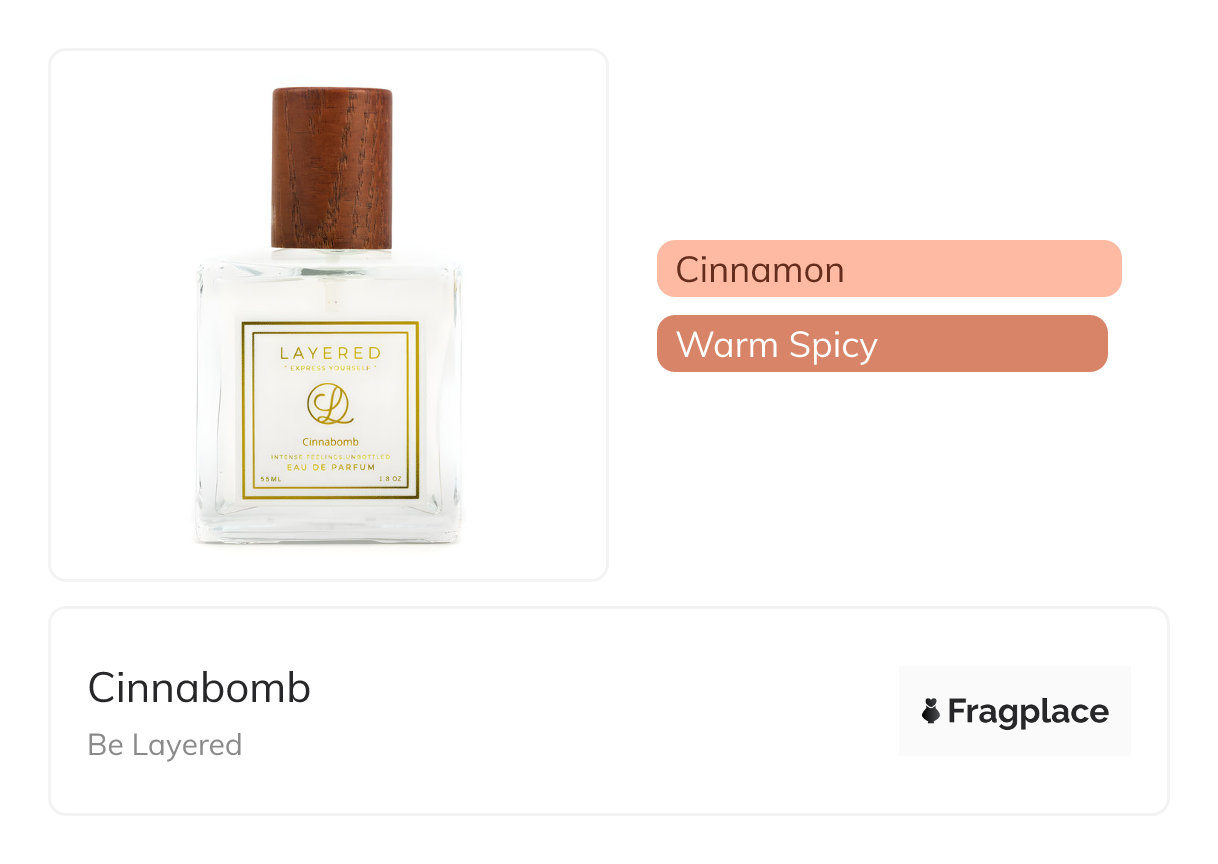Click the Fragplace logo icon
This screenshot has height=864, width=1218.
931,711
